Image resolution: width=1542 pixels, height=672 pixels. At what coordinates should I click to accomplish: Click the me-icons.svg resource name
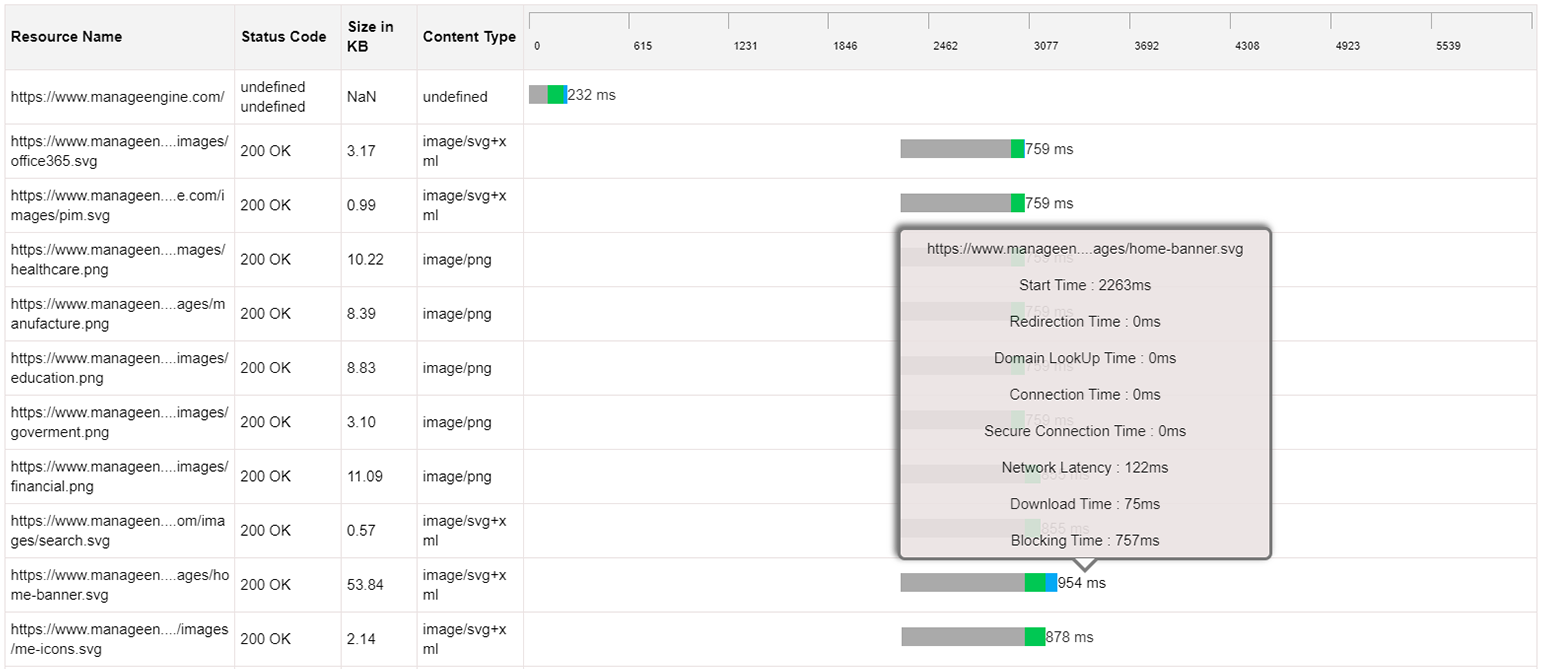point(119,638)
